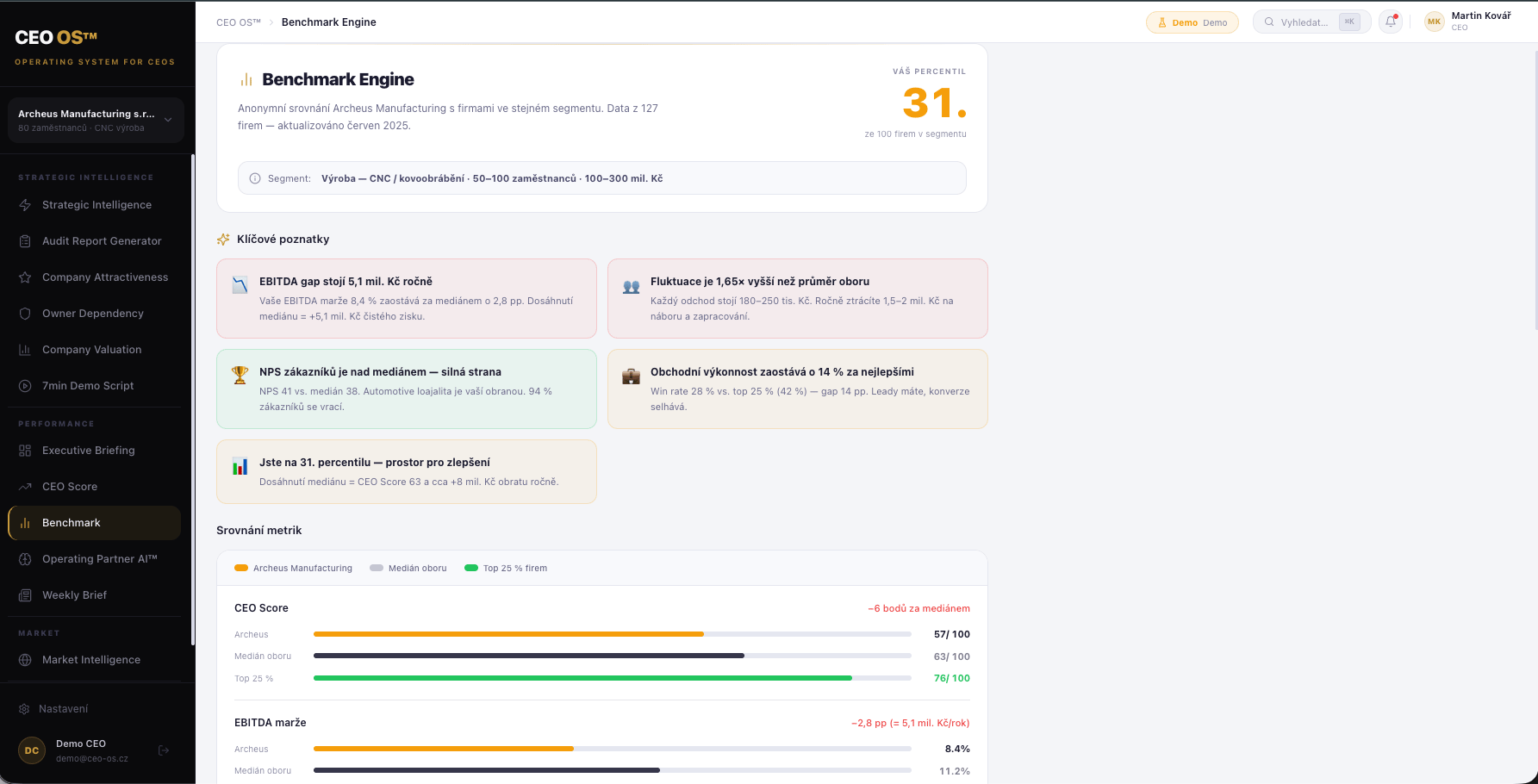Open Strategic Intelligence menu item

[x=96, y=205]
